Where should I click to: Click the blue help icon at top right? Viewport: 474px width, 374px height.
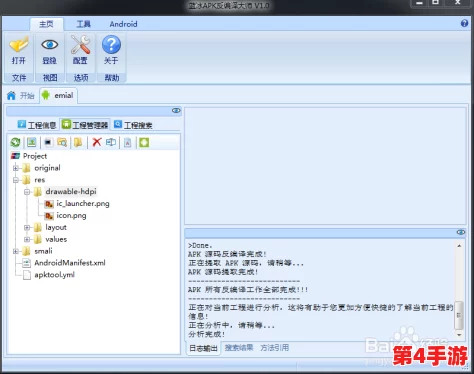[464, 23]
